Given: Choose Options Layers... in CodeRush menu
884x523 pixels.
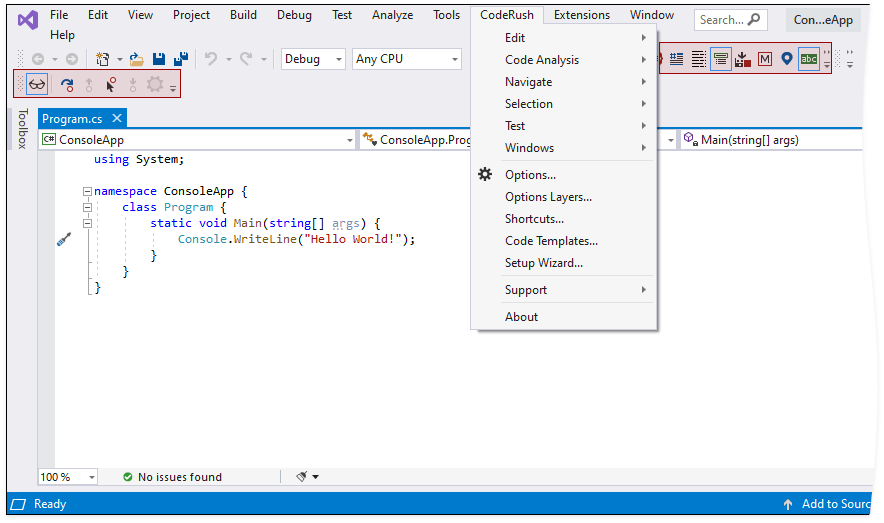Looking at the screenshot, I should (564, 197).
